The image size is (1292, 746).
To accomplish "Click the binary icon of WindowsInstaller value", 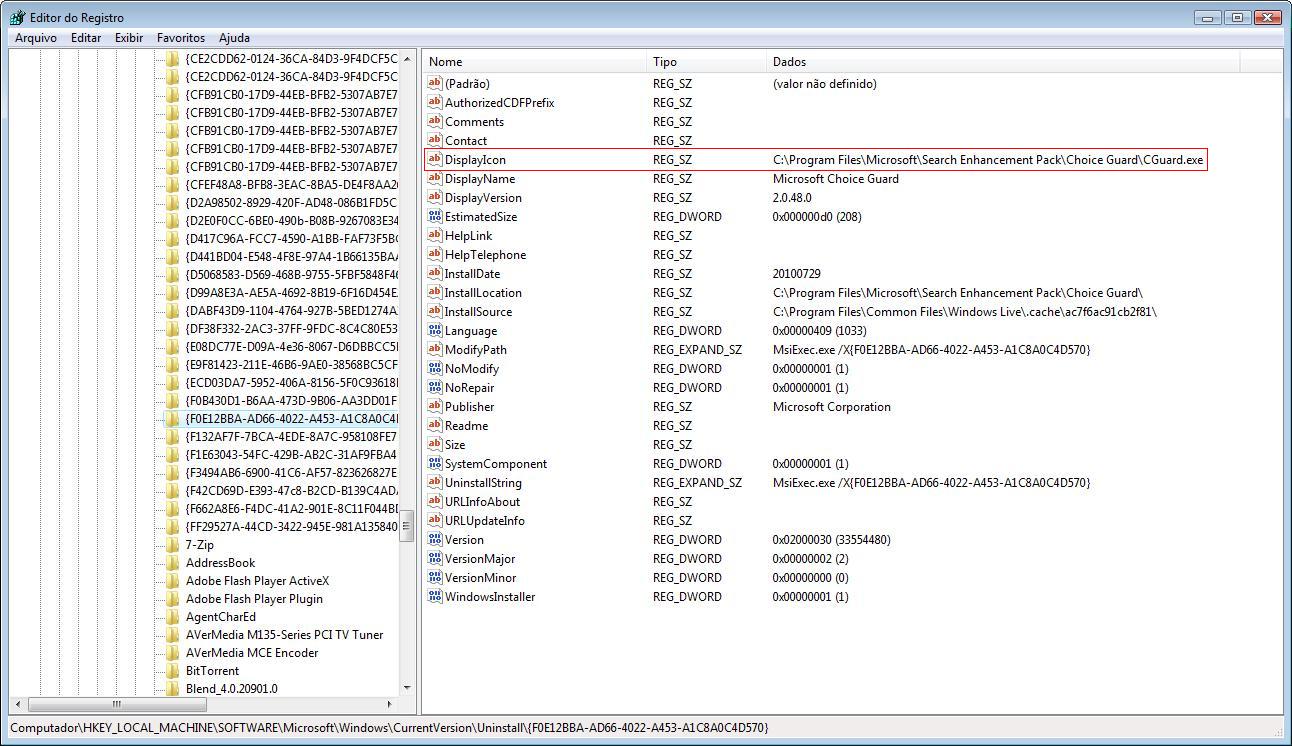I will click(x=434, y=596).
